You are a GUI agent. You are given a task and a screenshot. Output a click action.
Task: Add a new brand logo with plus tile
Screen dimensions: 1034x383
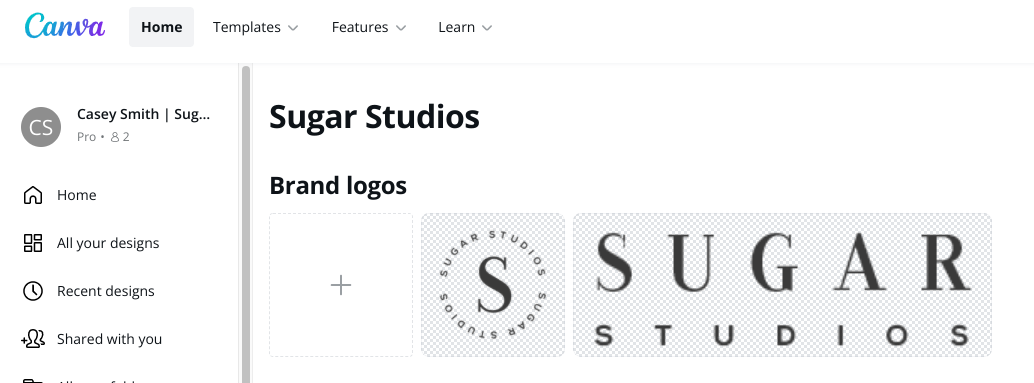[341, 285]
